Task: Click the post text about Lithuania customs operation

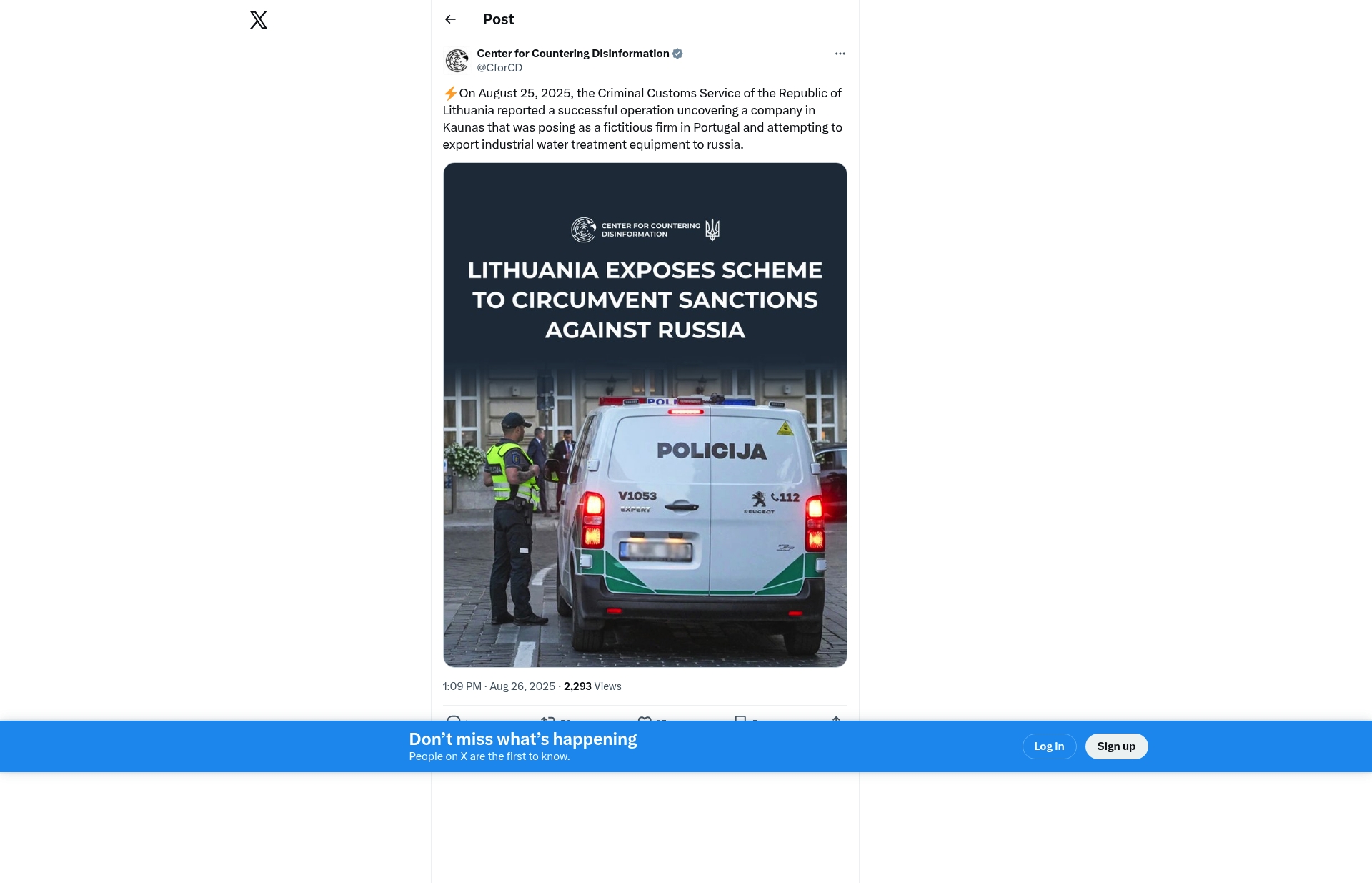Action: (642, 119)
